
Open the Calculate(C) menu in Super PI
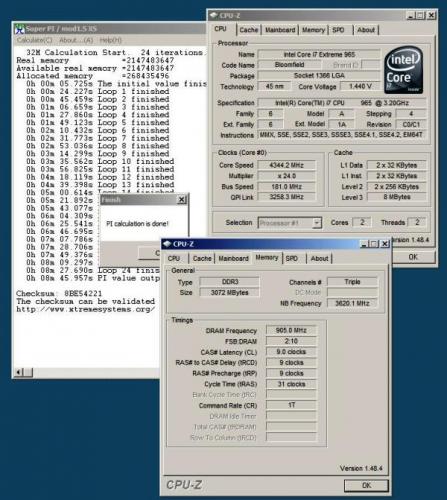pos(35,40)
